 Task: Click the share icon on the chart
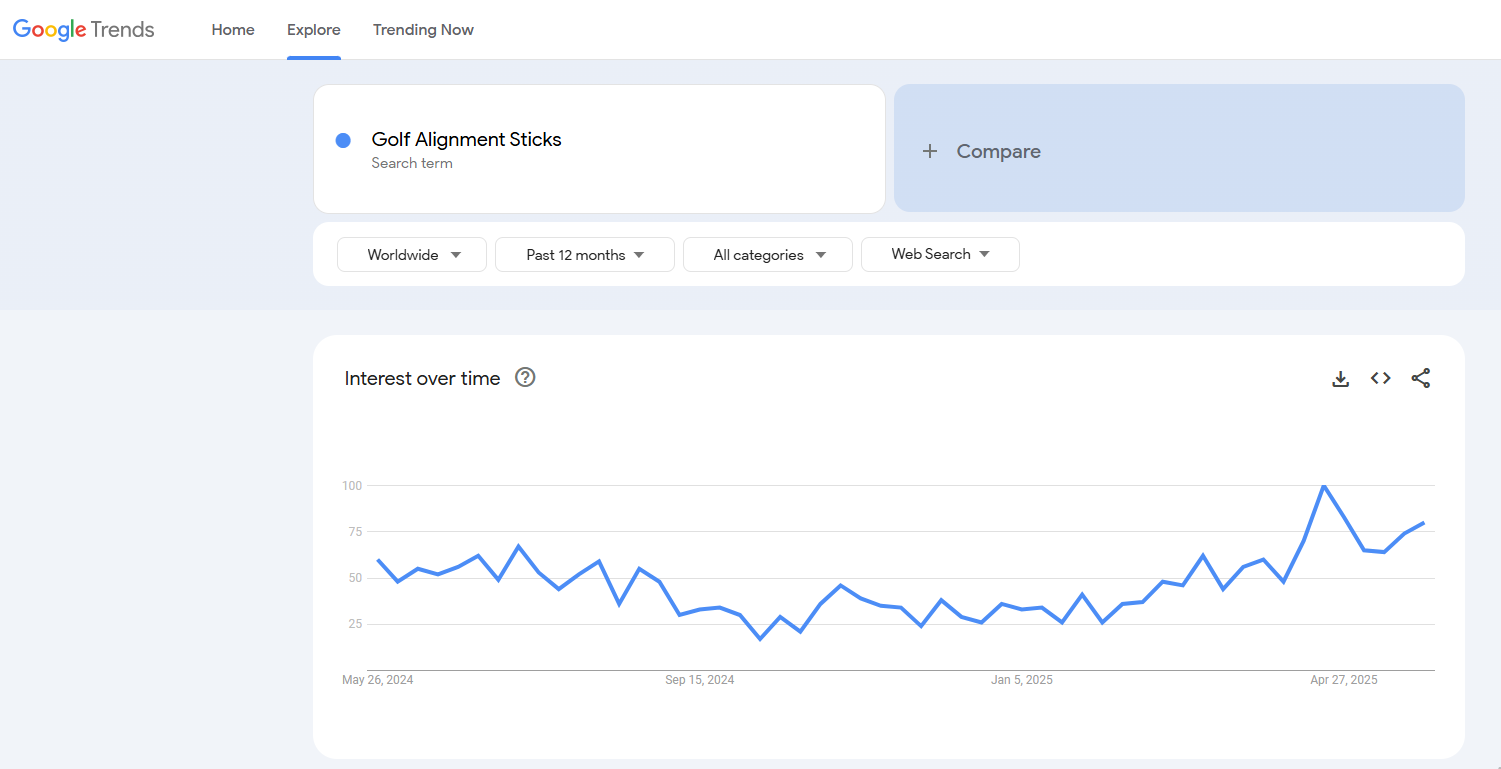point(1421,378)
